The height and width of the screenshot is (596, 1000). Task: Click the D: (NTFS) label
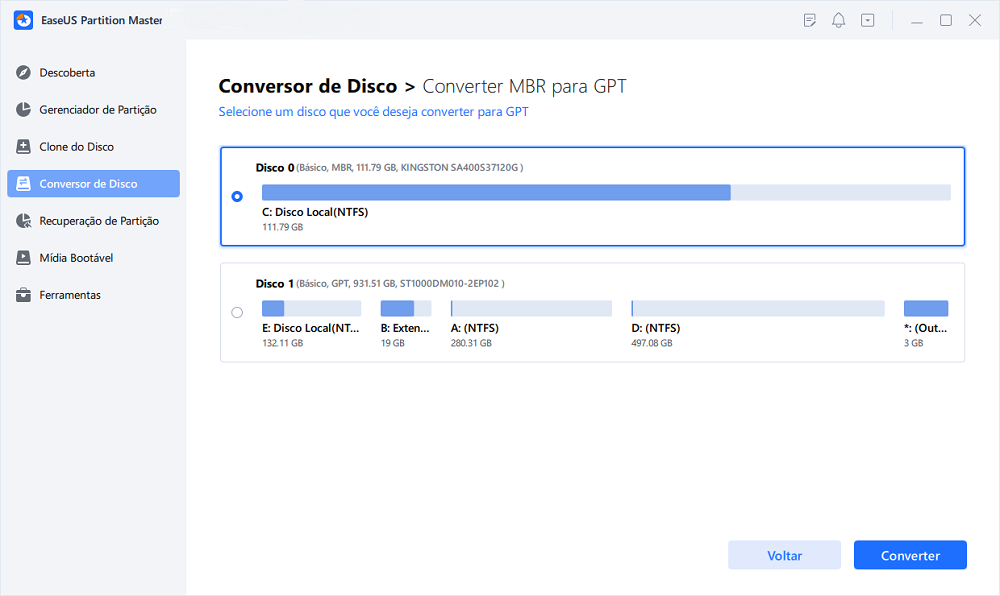point(656,328)
